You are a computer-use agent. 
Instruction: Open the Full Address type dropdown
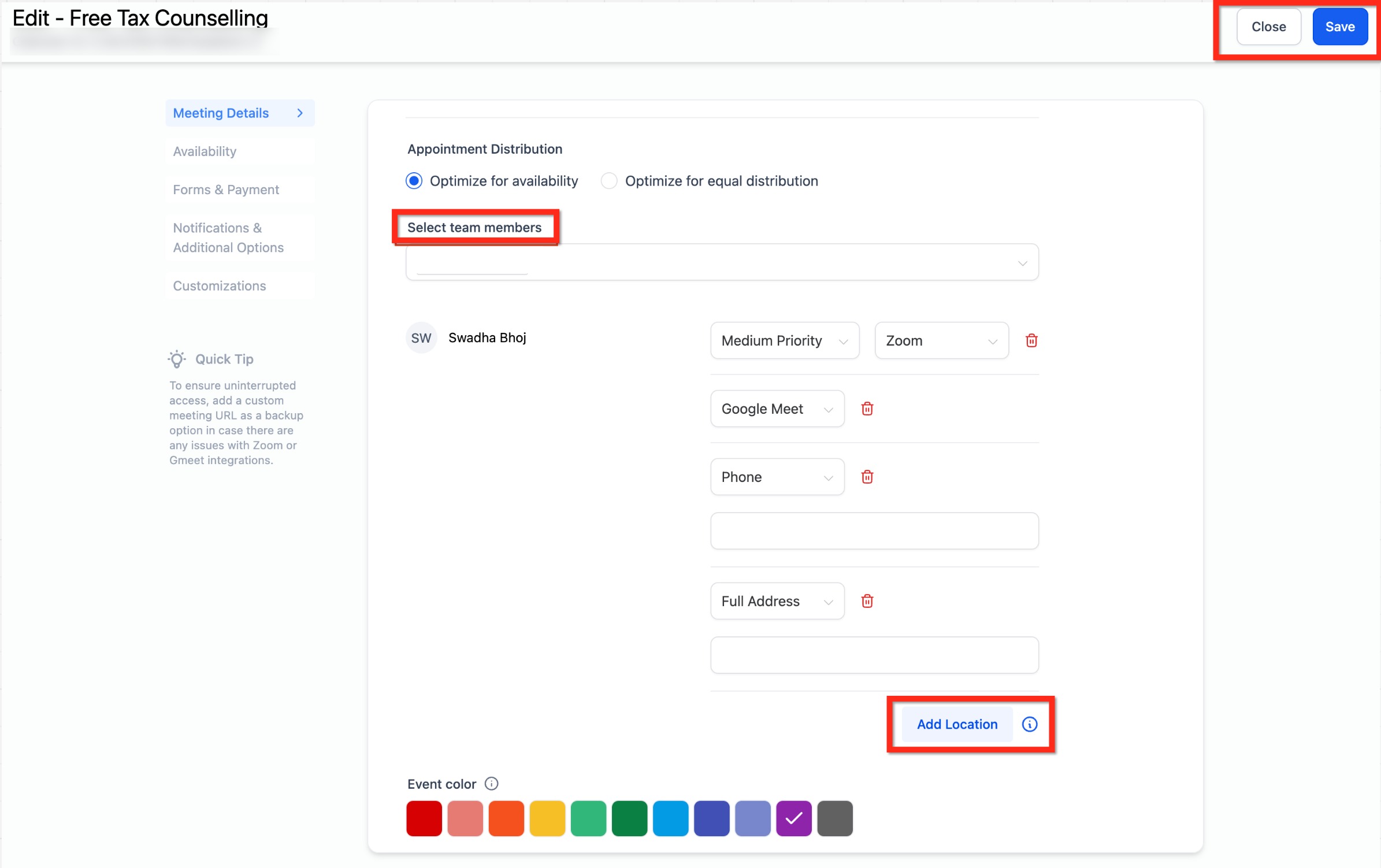click(777, 601)
